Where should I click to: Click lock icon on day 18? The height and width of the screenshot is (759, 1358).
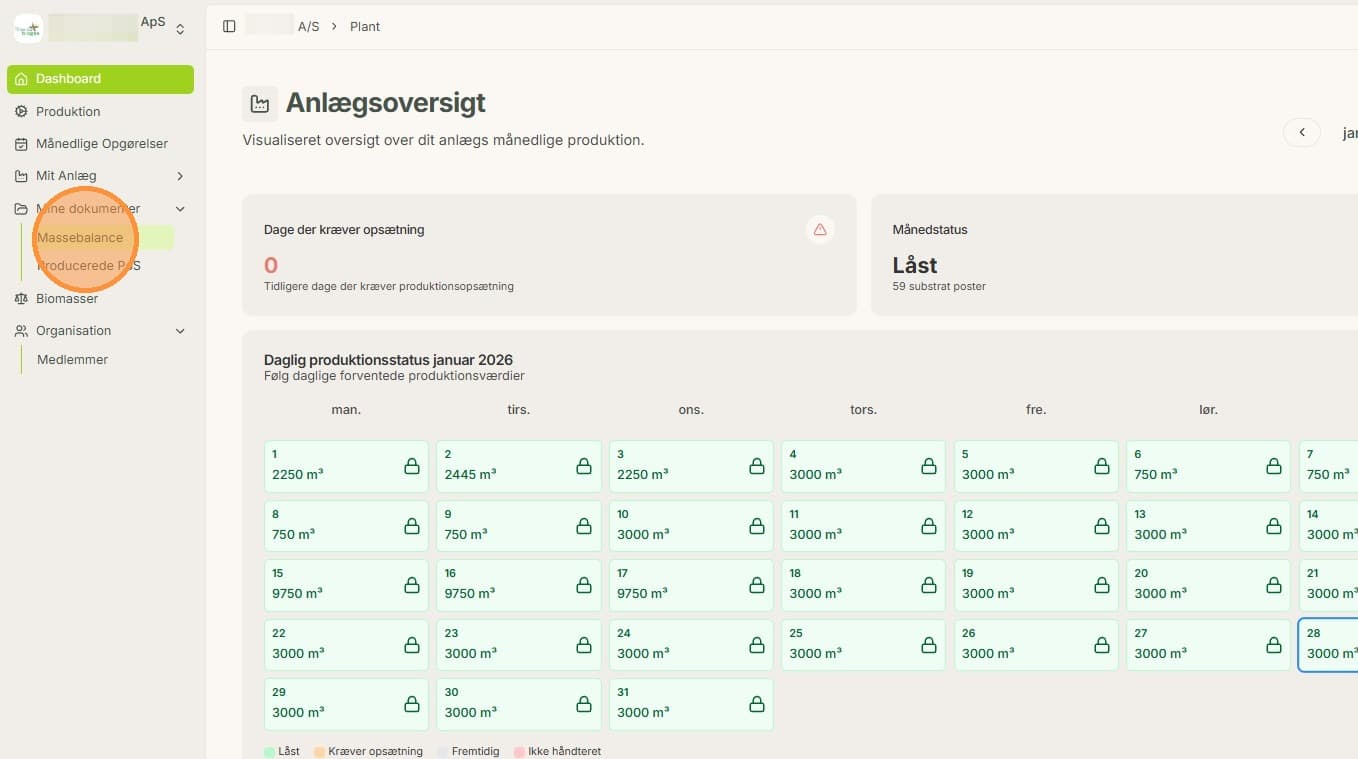point(929,585)
